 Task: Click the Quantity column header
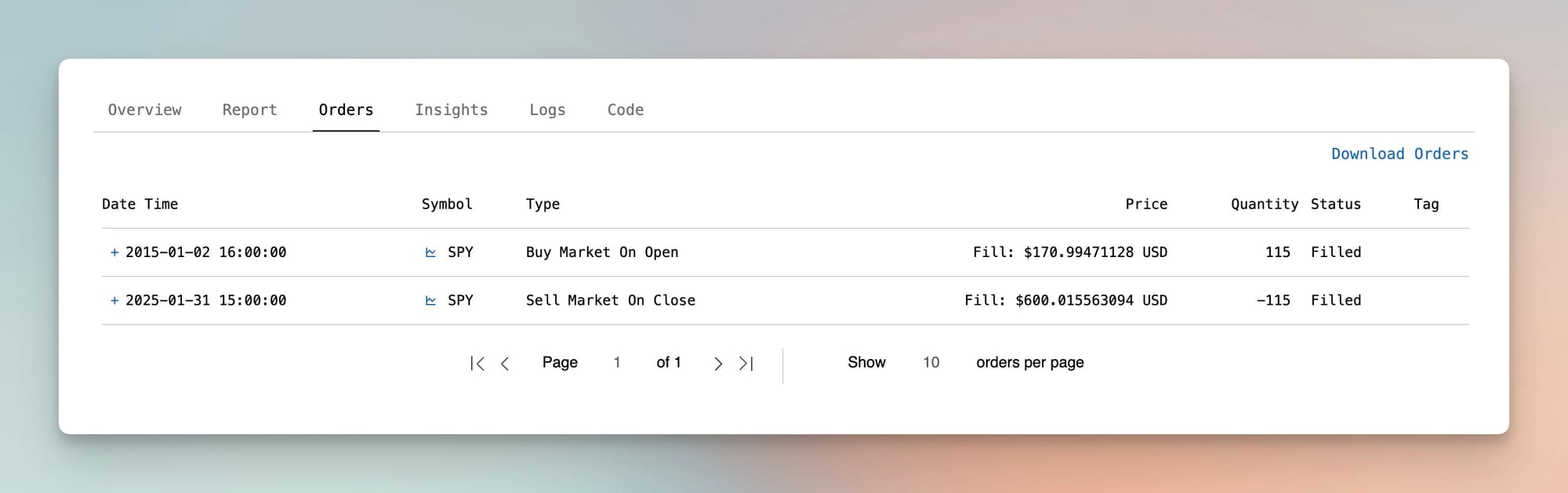click(1264, 204)
